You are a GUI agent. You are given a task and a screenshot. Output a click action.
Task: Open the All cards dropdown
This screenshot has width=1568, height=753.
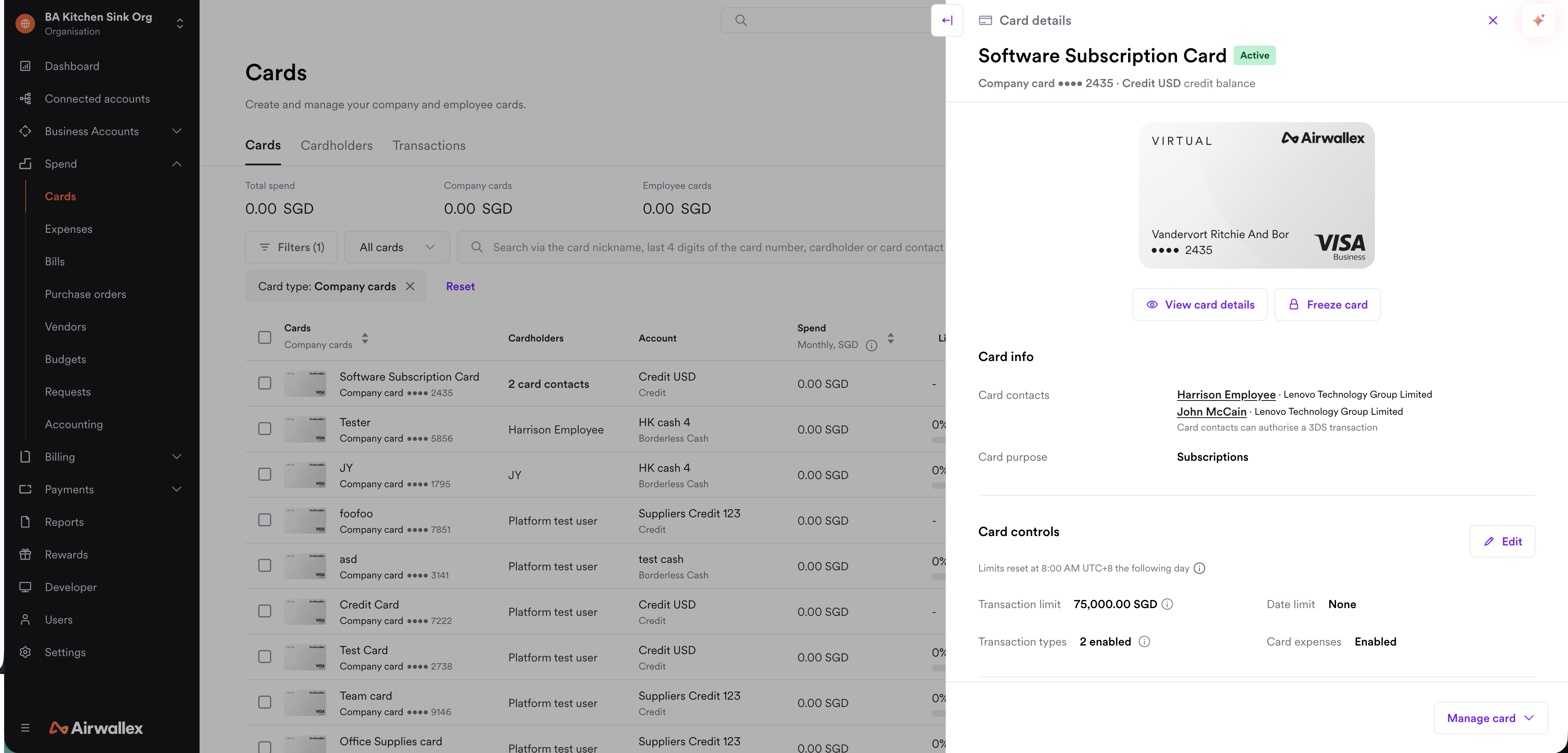(x=397, y=247)
